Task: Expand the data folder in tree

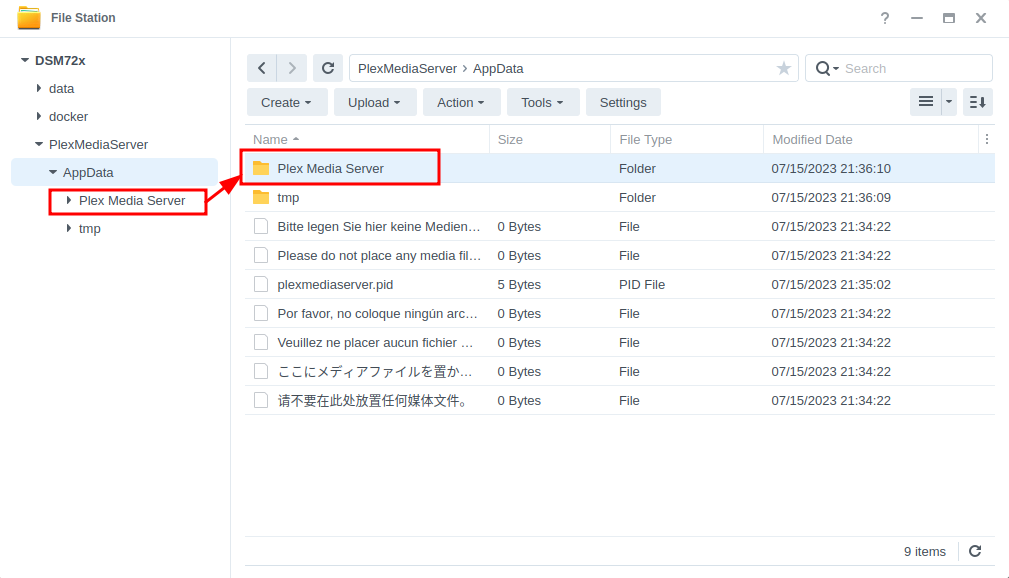Action: pyautogui.click(x=39, y=88)
